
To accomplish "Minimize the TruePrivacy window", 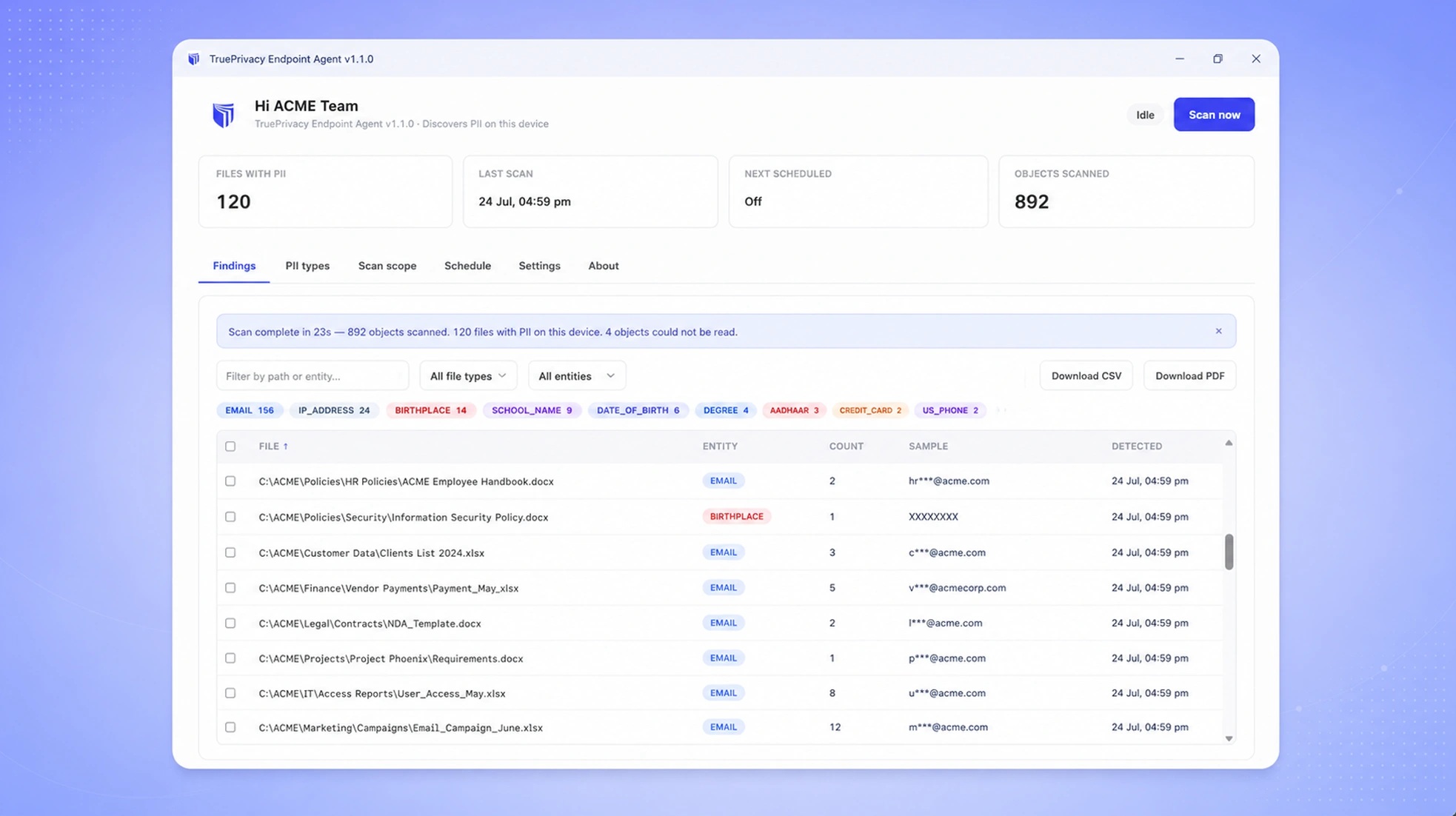I will click(1180, 58).
